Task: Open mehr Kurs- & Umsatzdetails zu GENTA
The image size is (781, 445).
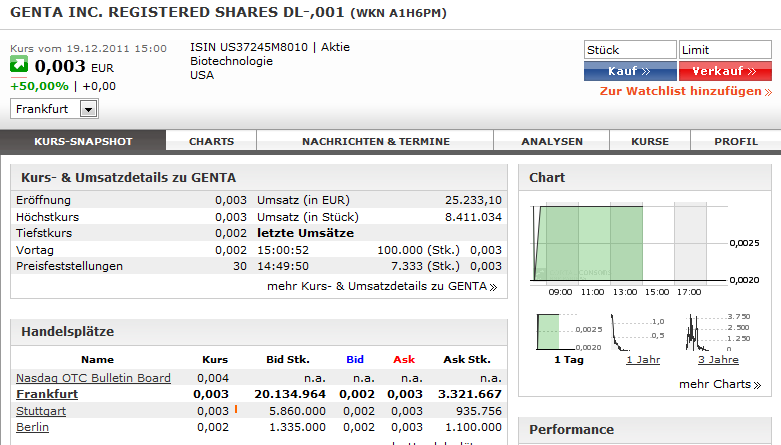Action: tap(382, 286)
